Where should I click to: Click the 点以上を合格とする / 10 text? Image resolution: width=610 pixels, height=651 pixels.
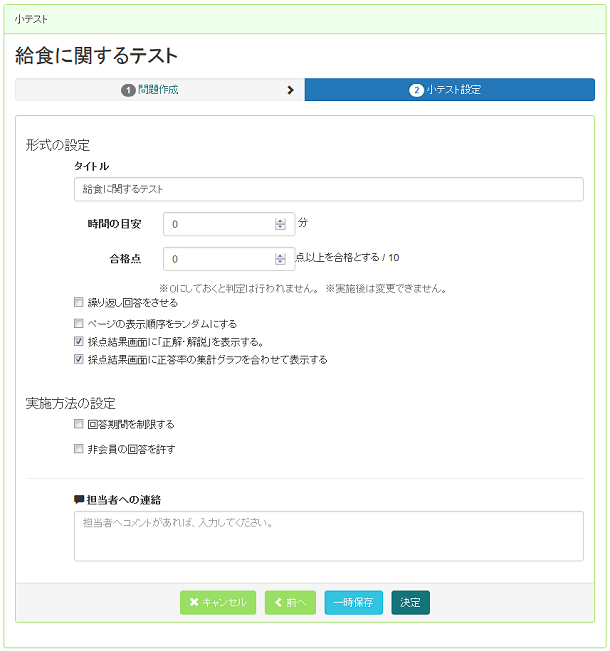point(347,257)
